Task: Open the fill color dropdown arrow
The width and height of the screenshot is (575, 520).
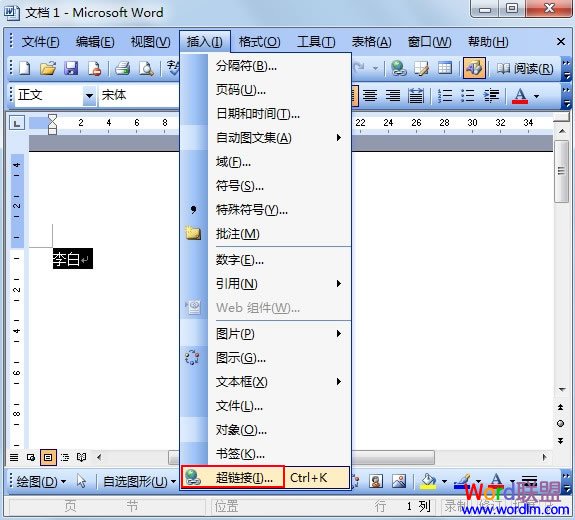Action: click(x=444, y=481)
